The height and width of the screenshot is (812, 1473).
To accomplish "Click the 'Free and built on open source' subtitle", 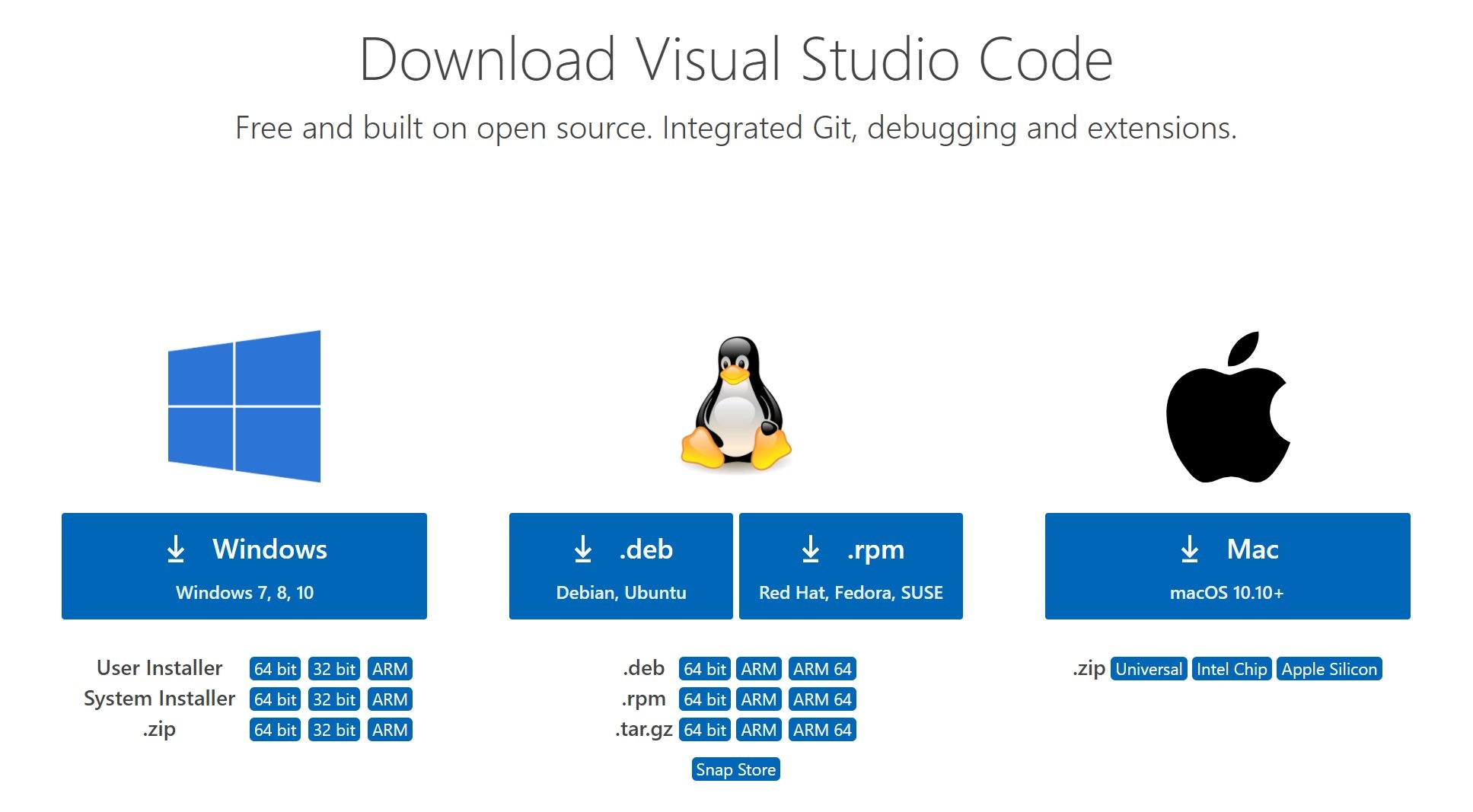I will pos(736,128).
